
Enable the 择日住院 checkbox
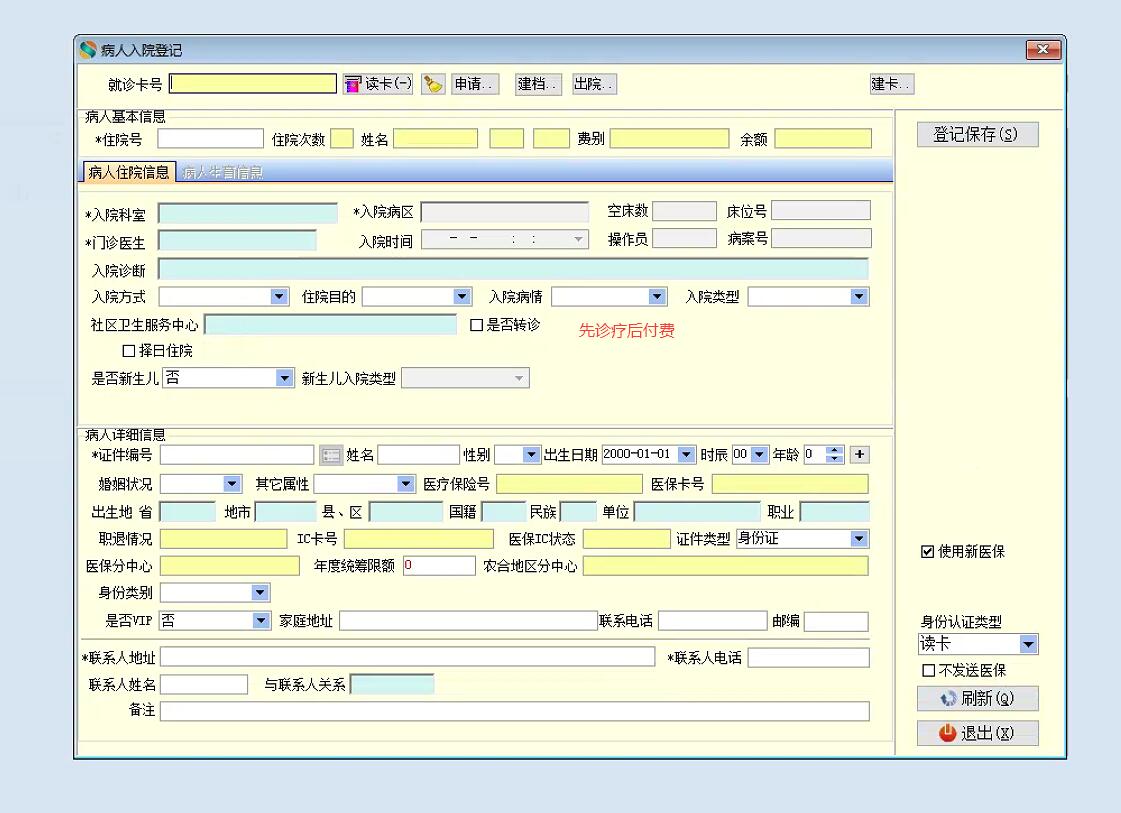(129, 351)
